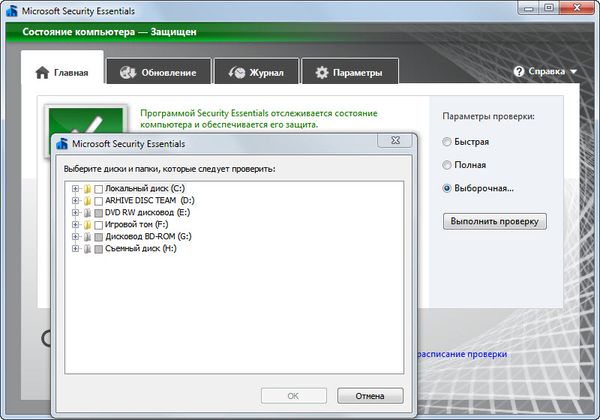Screen dimensions: 600x420
Task: Click the main window title bar castle icon
Action: [x=12, y=11]
